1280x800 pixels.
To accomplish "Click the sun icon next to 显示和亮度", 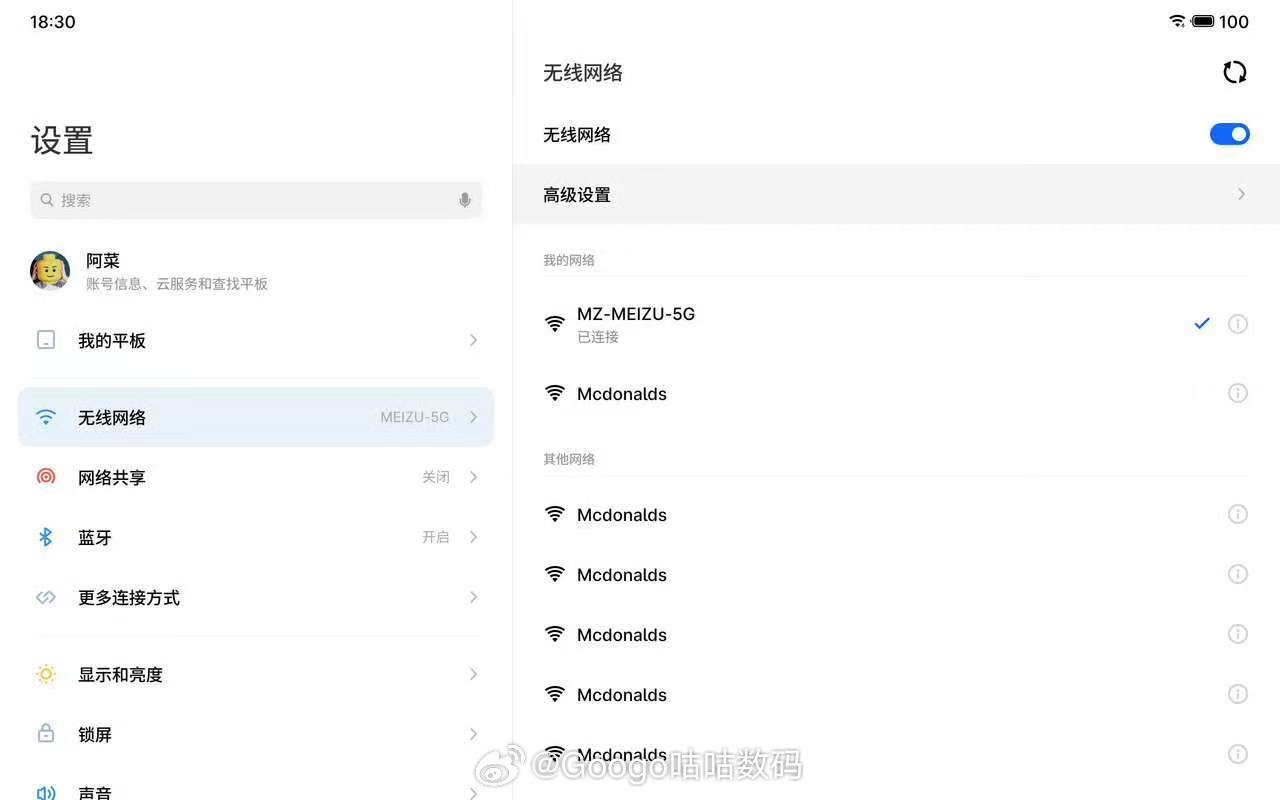I will tap(45, 674).
